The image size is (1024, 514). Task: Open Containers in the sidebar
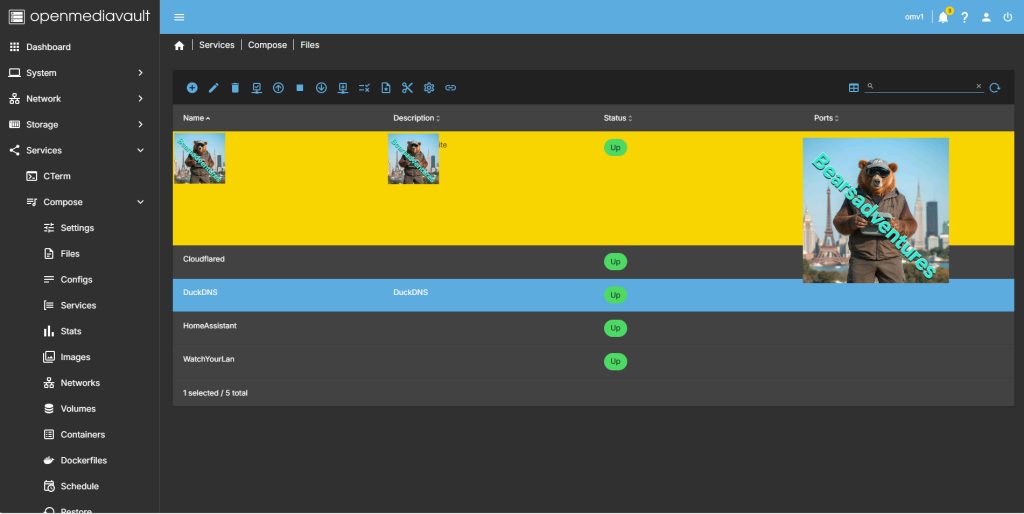point(82,435)
